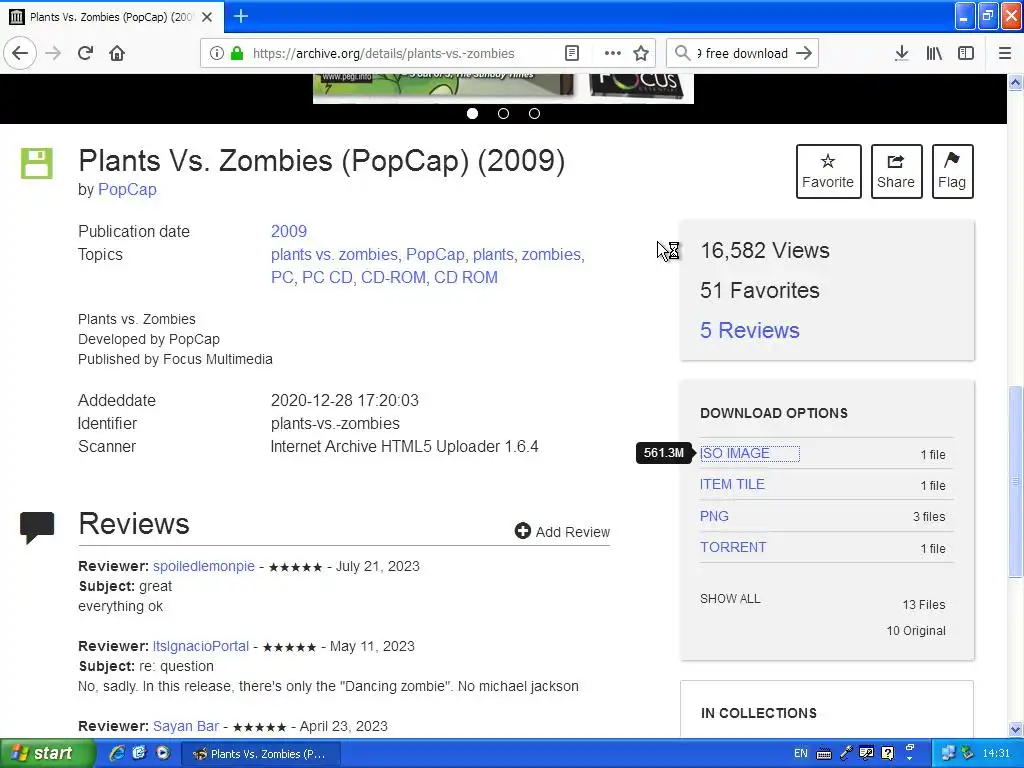Click the game cover carousel image
The image size is (1024, 768).
click(503, 88)
